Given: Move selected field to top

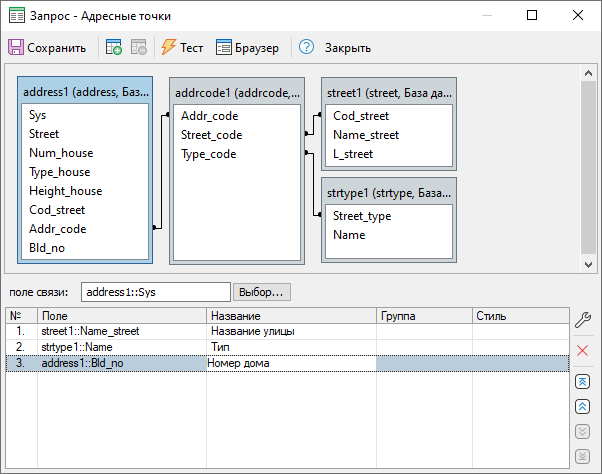Looking at the screenshot, I should 583,383.
